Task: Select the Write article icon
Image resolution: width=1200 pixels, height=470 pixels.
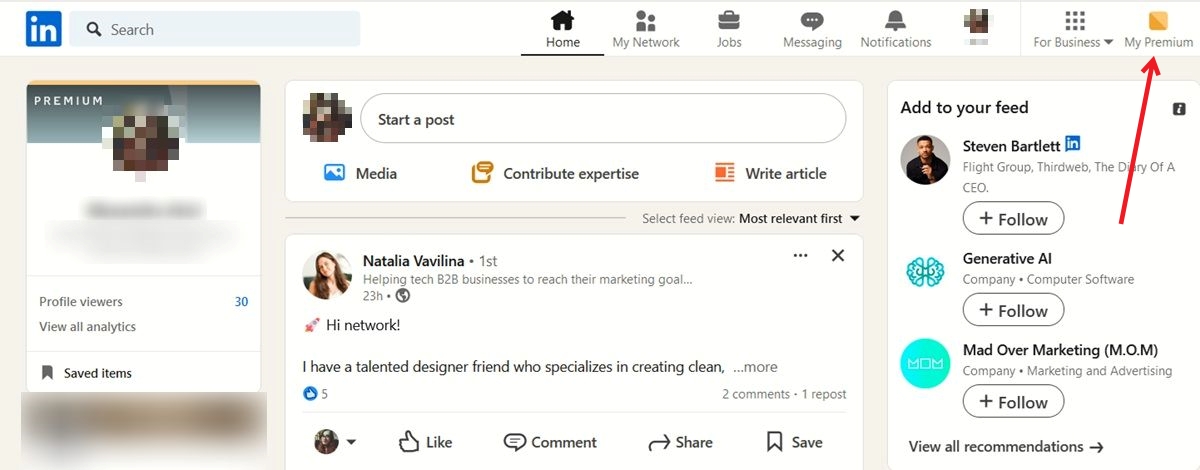Action: click(x=725, y=173)
